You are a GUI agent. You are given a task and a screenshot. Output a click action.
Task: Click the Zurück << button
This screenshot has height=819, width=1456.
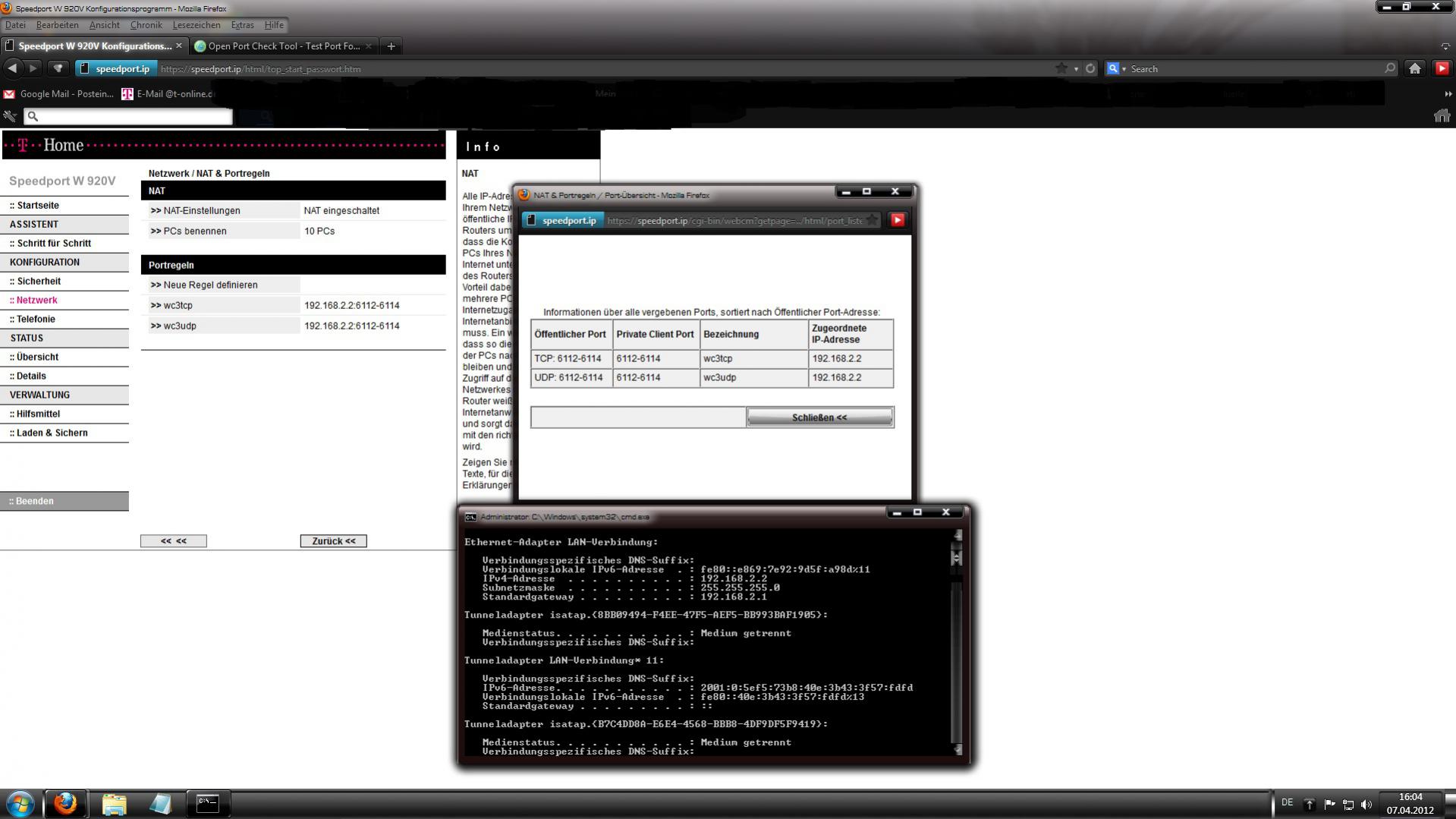tap(333, 541)
